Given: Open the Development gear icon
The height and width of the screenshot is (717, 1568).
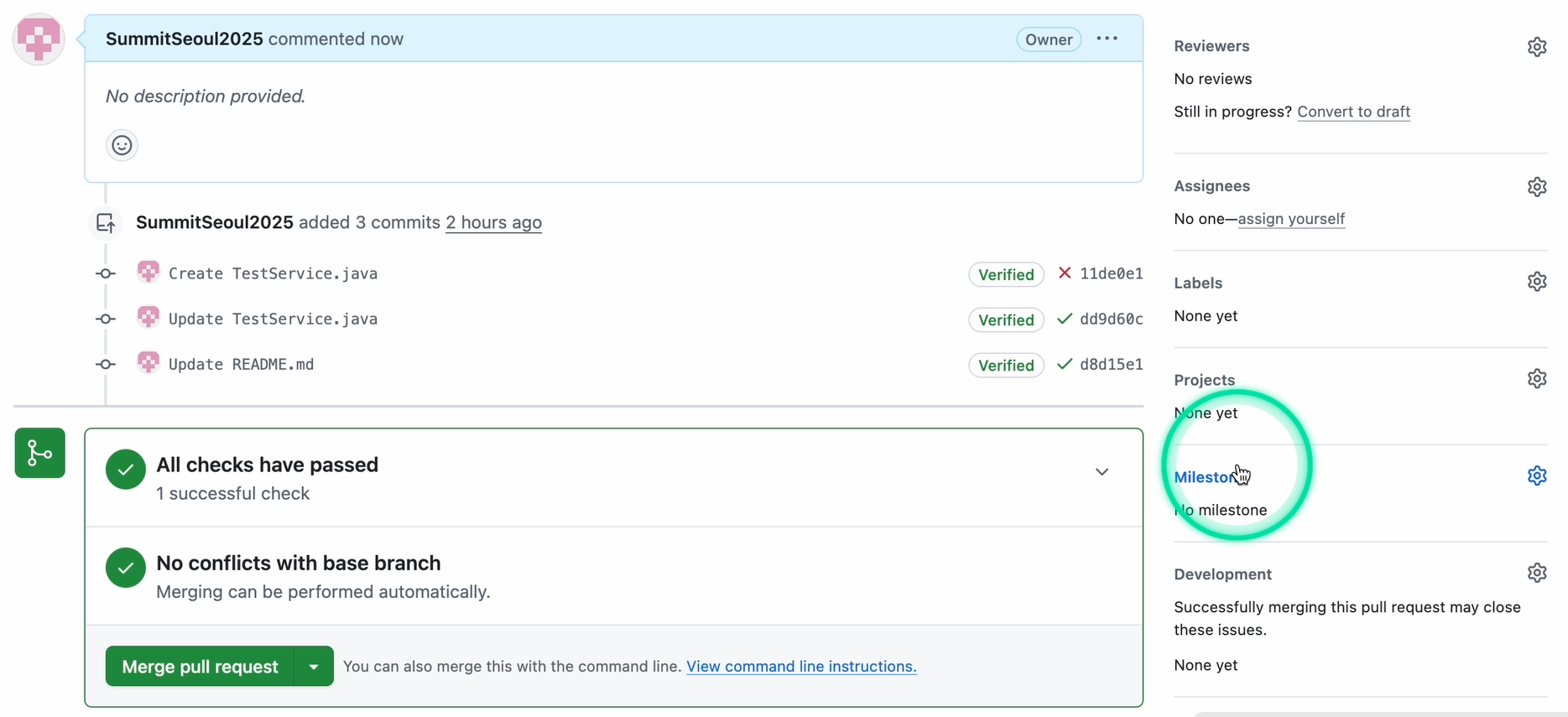Looking at the screenshot, I should pyautogui.click(x=1536, y=573).
